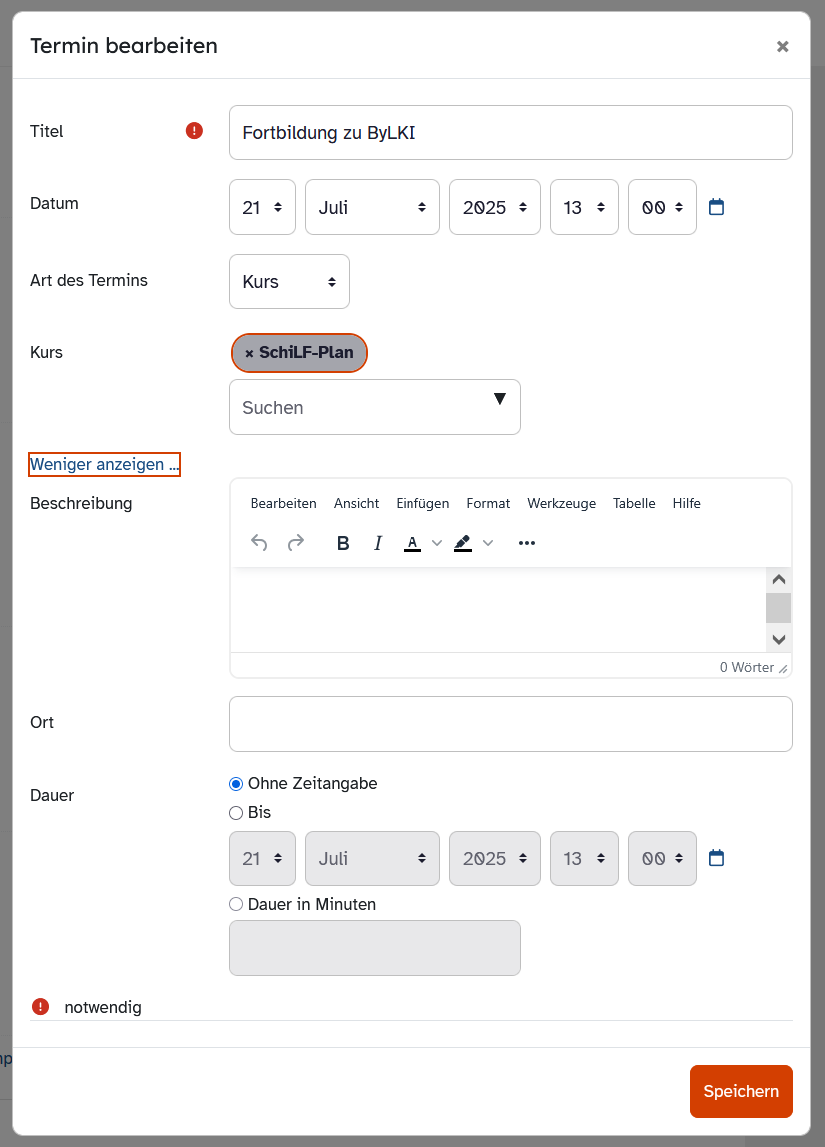Expand the Kurs search dropdown arrow

click(500, 400)
